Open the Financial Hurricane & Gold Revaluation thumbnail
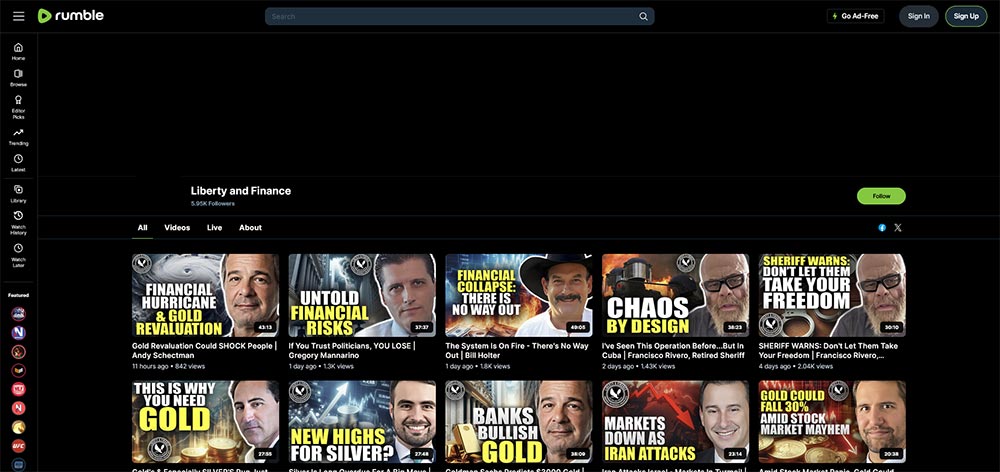Image resolution: width=1000 pixels, height=472 pixels. pyautogui.click(x=205, y=295)
